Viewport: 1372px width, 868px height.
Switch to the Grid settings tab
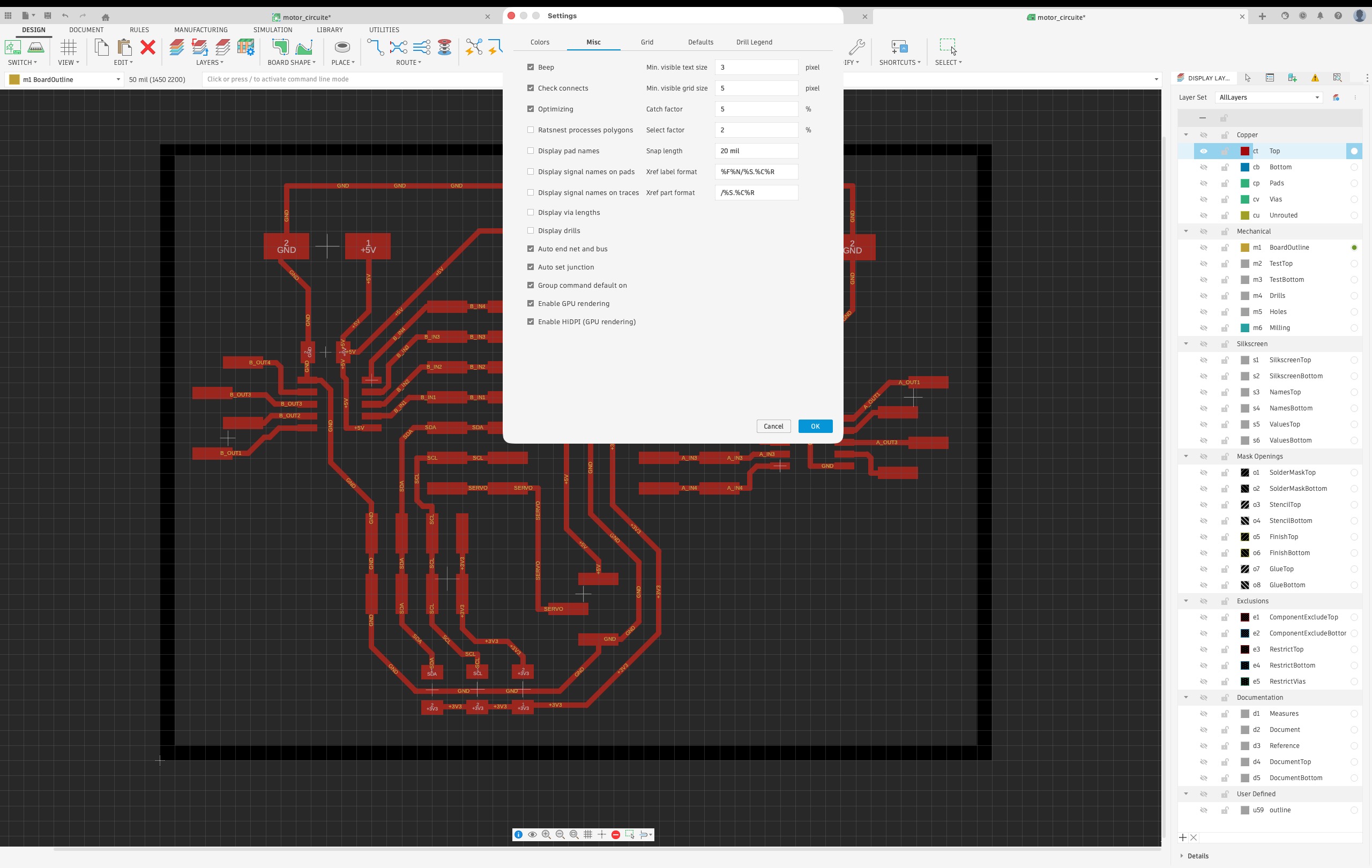647,42
